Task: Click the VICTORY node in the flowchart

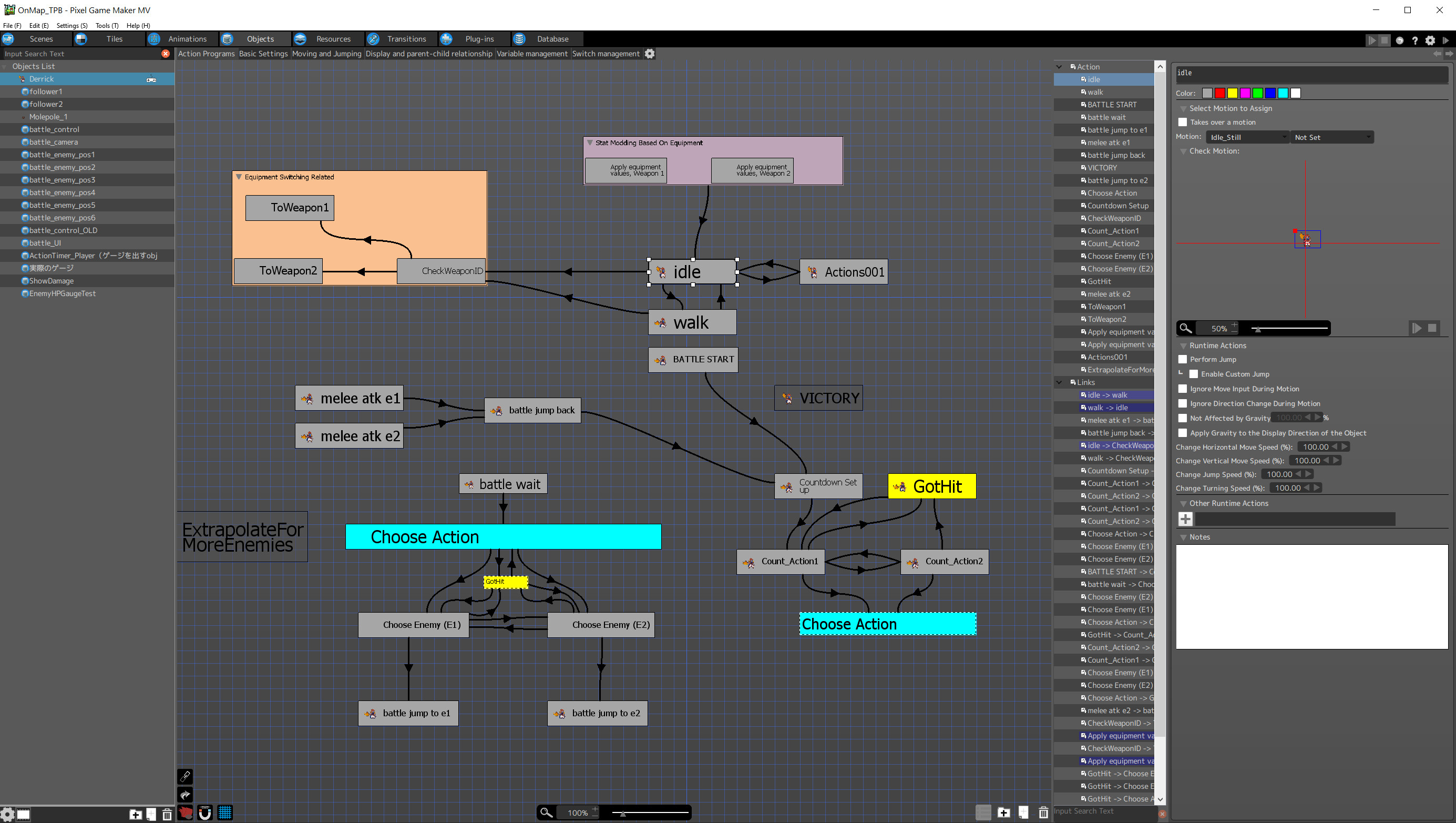Action: pos(818,398)
